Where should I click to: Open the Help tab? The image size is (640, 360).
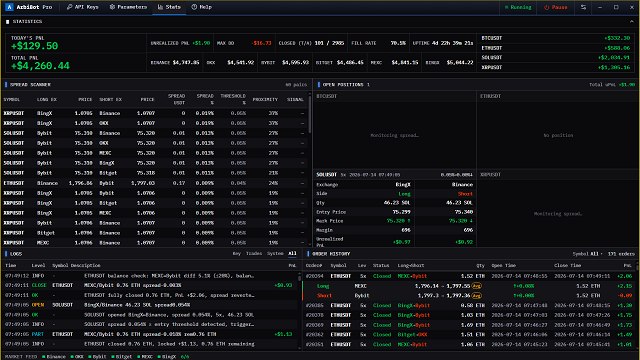click(201, 7)
